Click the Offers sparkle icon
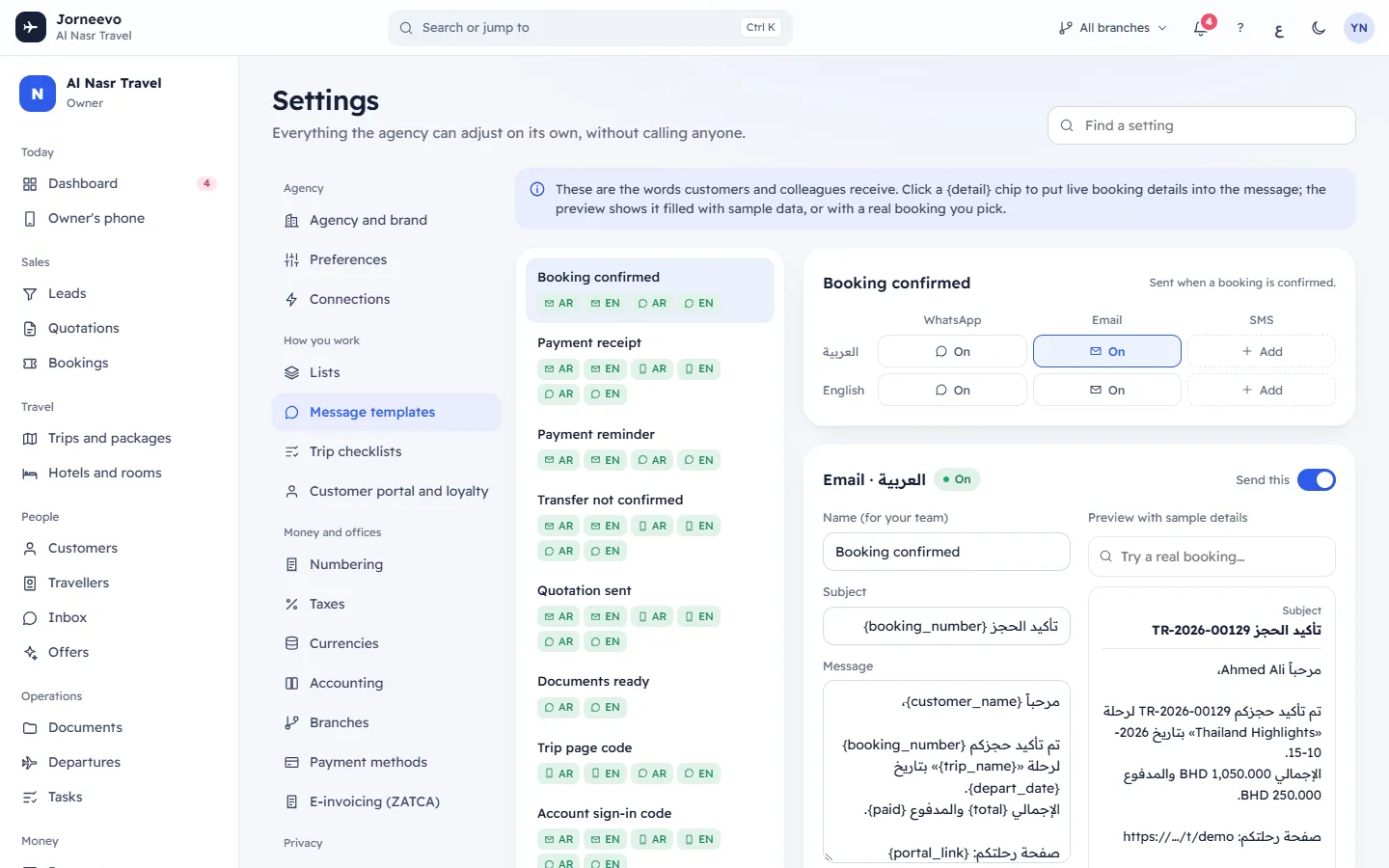The width and height of the screenshot is (1389, 868). 30,653
